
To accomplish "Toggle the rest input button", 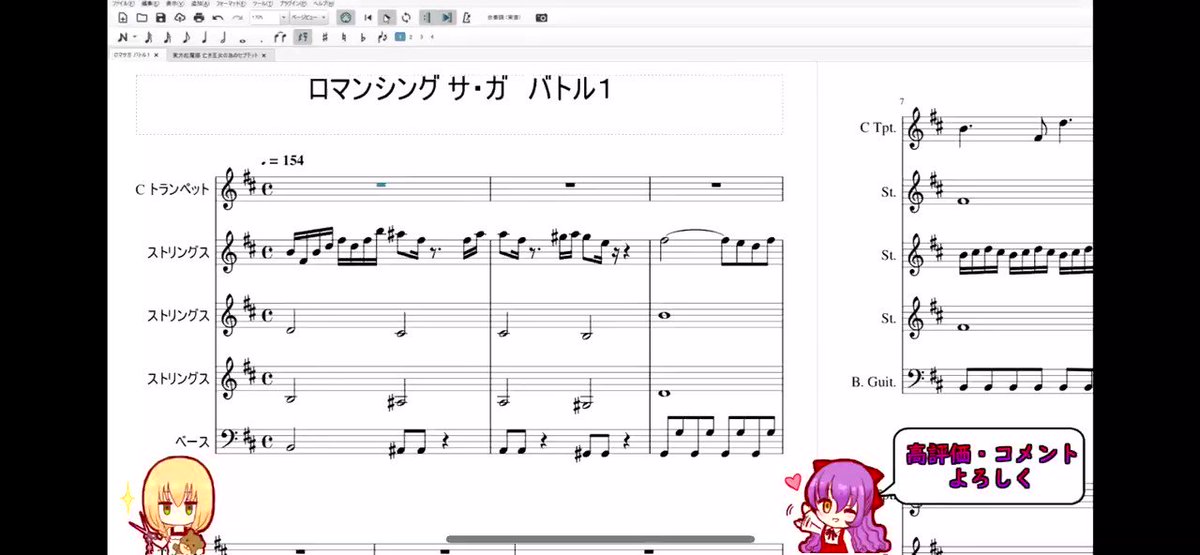I will pos(303,37).
